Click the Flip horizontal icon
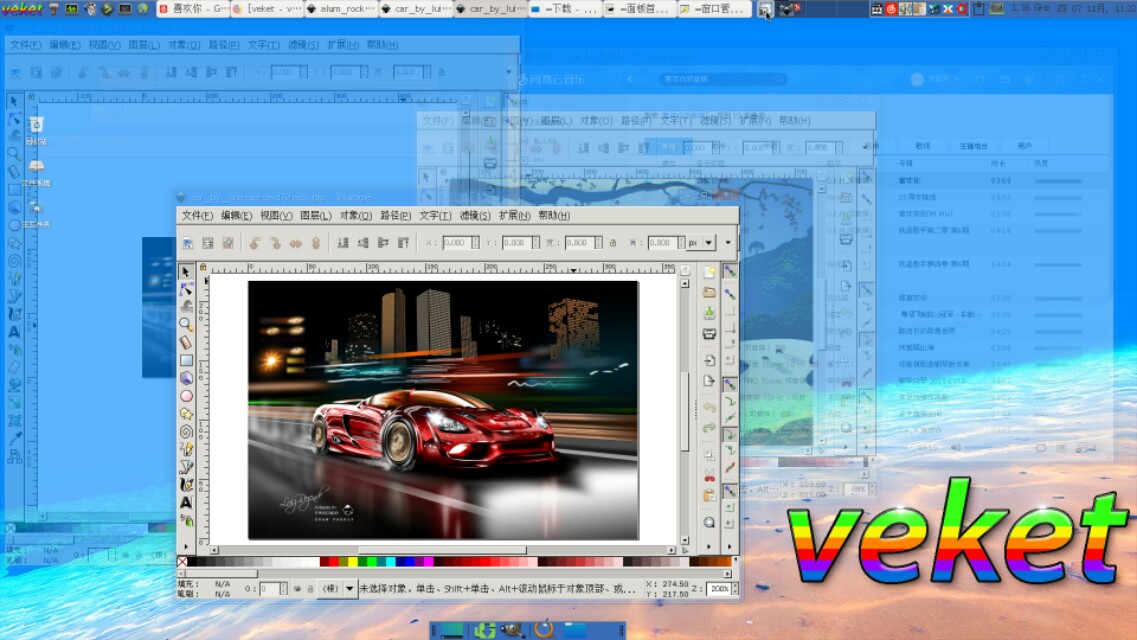 point(295,243)
